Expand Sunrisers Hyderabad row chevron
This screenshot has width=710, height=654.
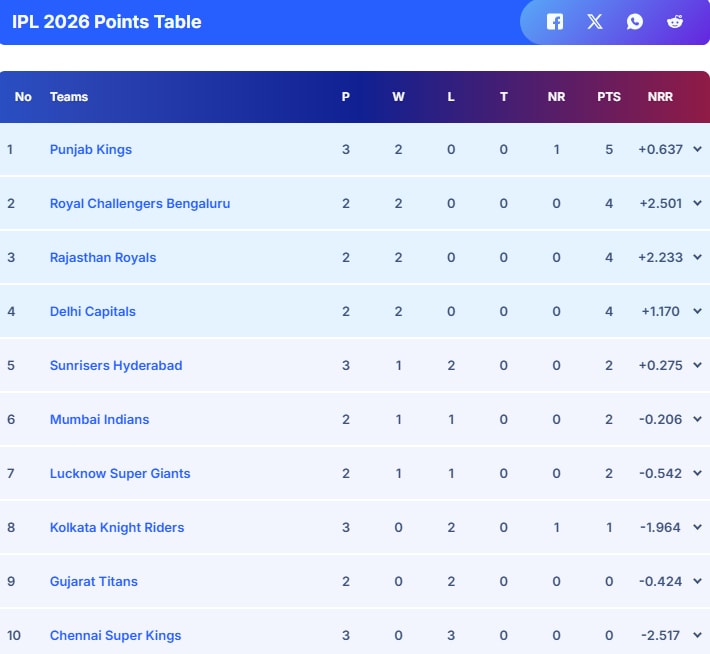(697, 365)
